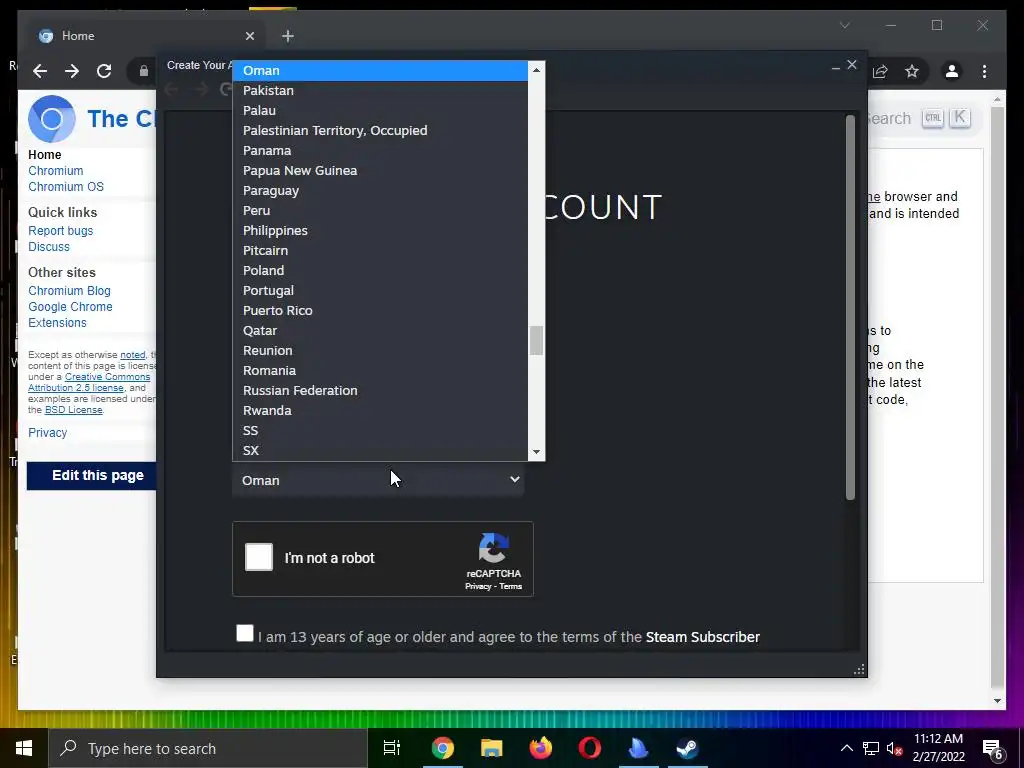
Task: Launch Firefox from the taskbar
Action: 540,748
